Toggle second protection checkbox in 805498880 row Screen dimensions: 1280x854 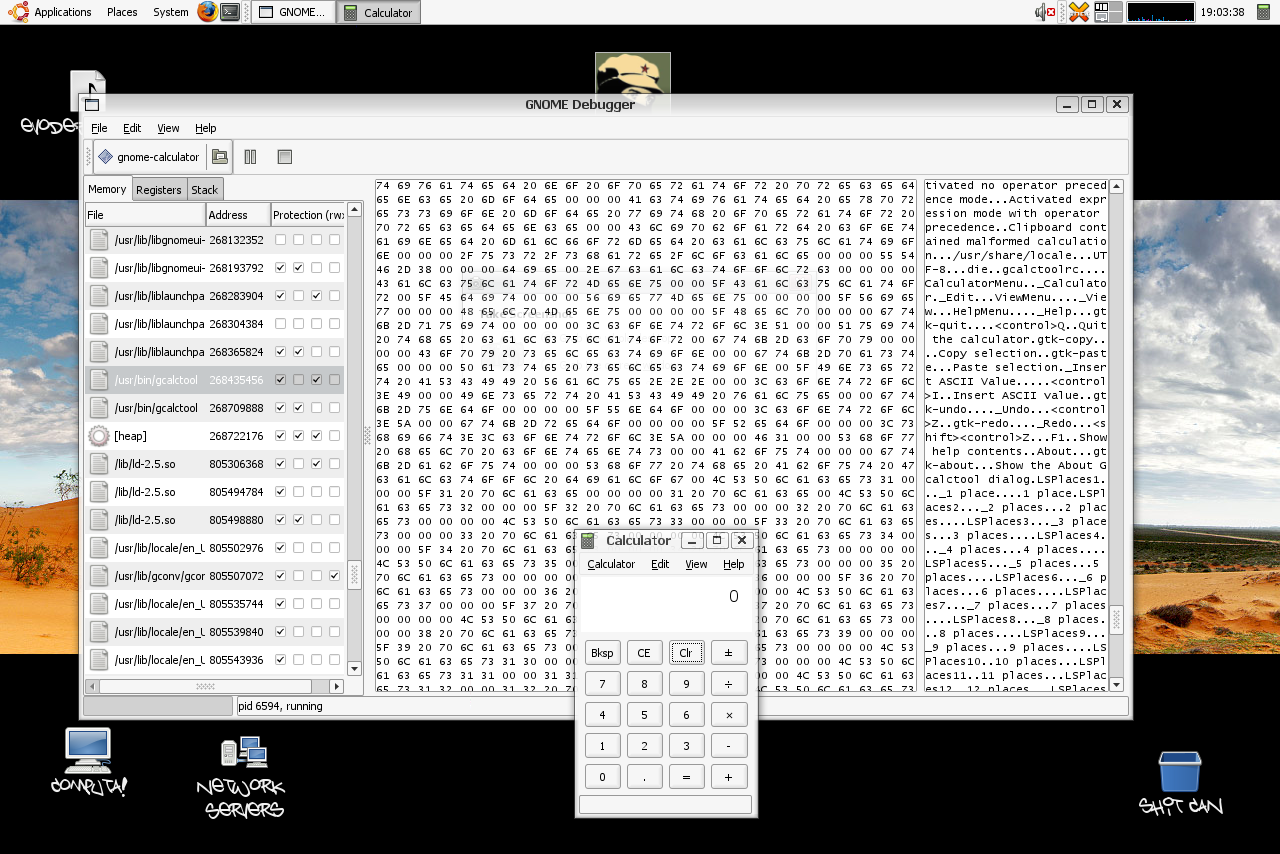(x=298, y=520)
